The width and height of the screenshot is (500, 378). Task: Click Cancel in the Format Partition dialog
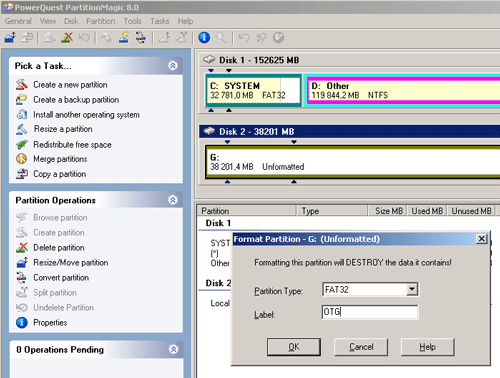pyautogui.click(x=361, y=347)
